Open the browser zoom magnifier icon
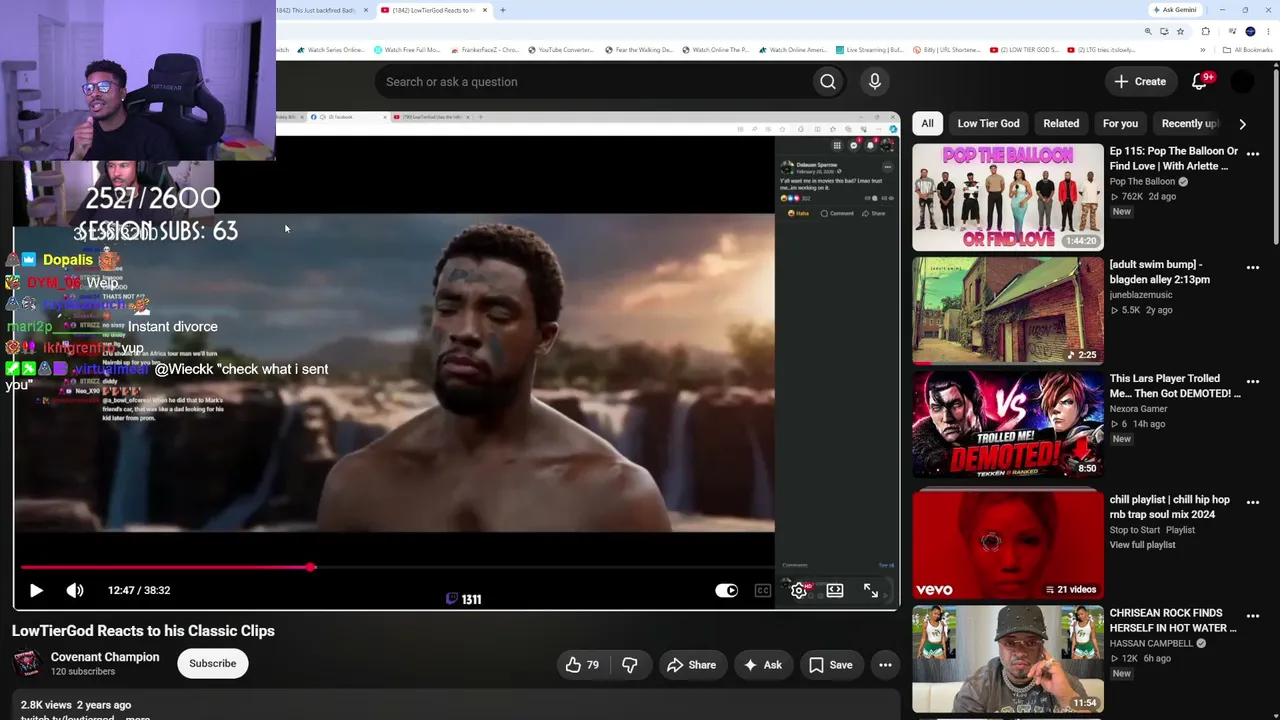 [x=1148, y=31]
